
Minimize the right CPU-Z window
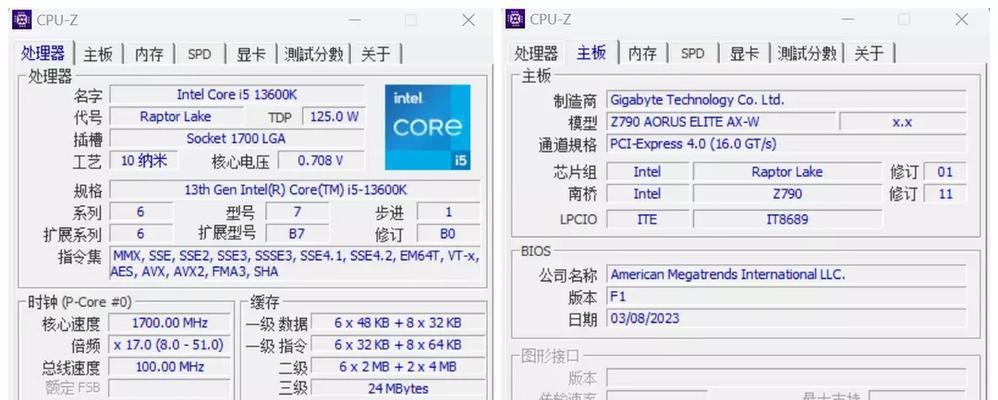point(847,20)
